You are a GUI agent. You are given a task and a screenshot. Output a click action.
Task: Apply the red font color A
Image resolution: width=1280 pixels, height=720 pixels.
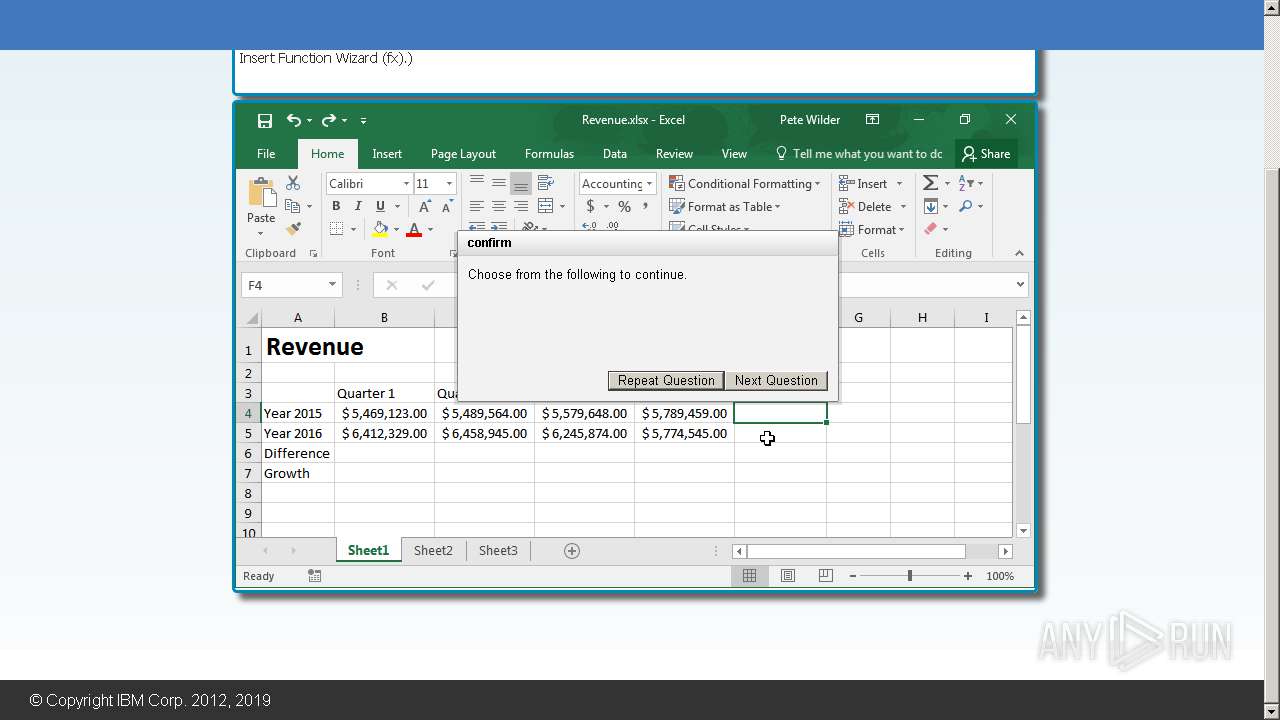[x=414, y=229]
